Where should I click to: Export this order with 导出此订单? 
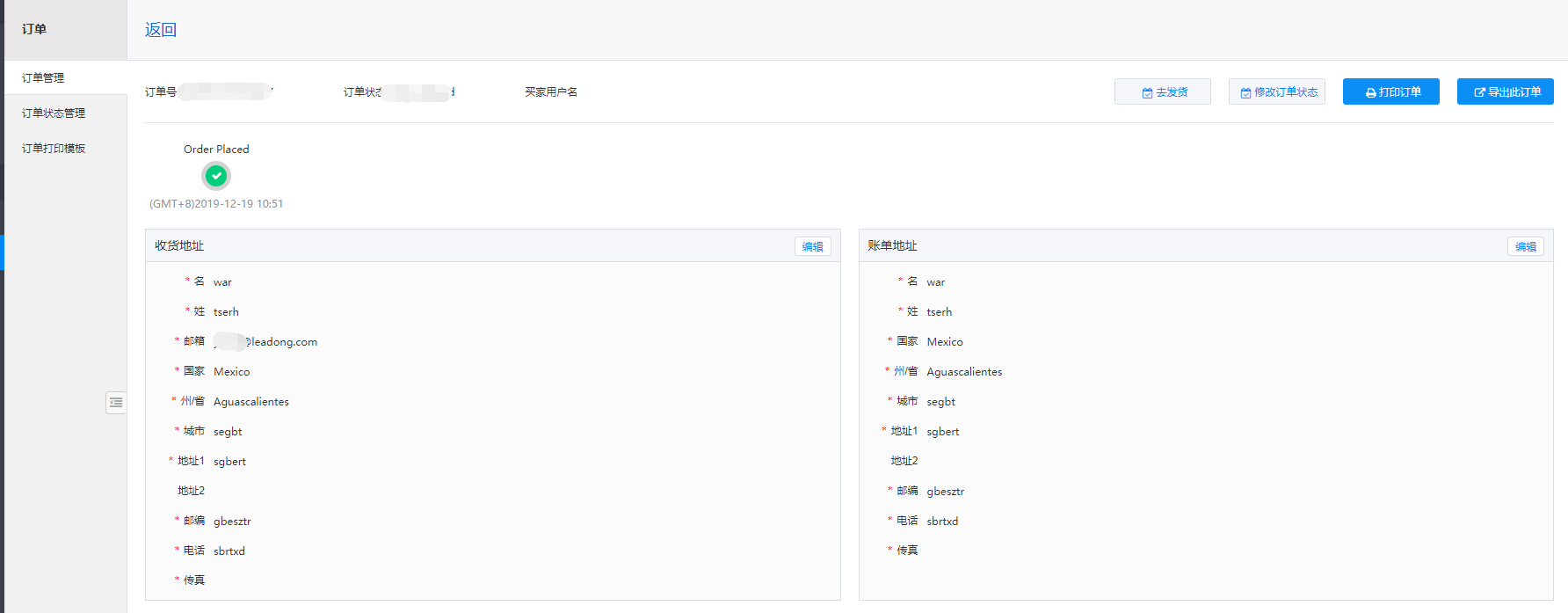(1505, 91)
